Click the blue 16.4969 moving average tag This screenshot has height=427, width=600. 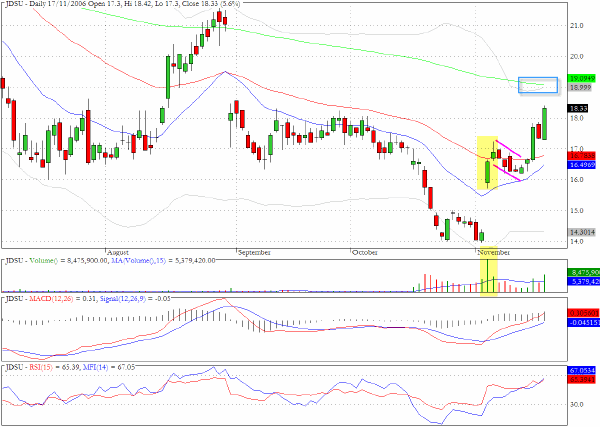(582, 165)
